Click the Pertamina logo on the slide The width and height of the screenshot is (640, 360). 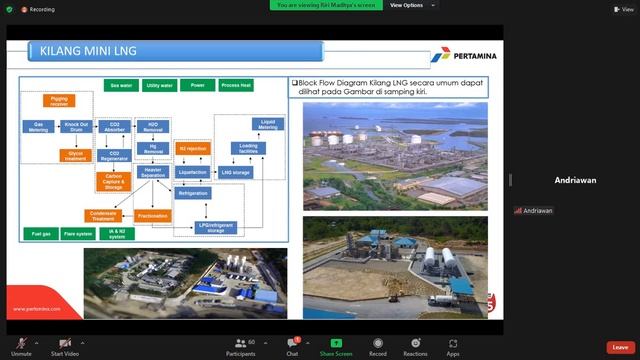coord(464,55)
